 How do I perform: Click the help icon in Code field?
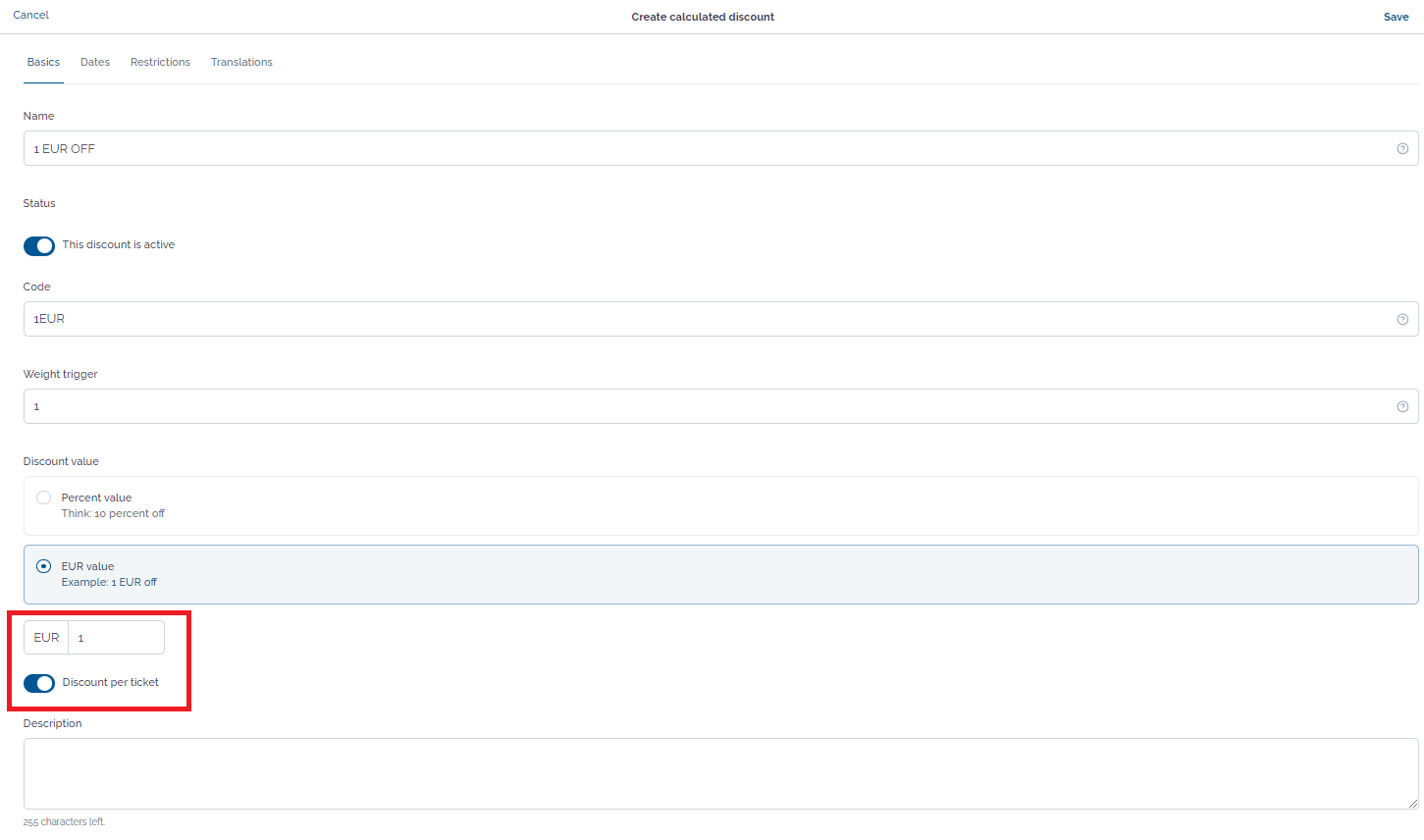click(1402, 319)
